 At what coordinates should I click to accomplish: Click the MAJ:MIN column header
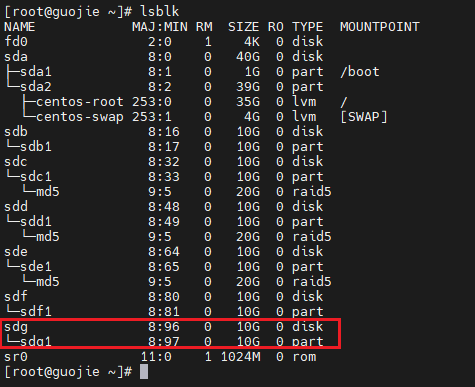(x=160, y=27)
